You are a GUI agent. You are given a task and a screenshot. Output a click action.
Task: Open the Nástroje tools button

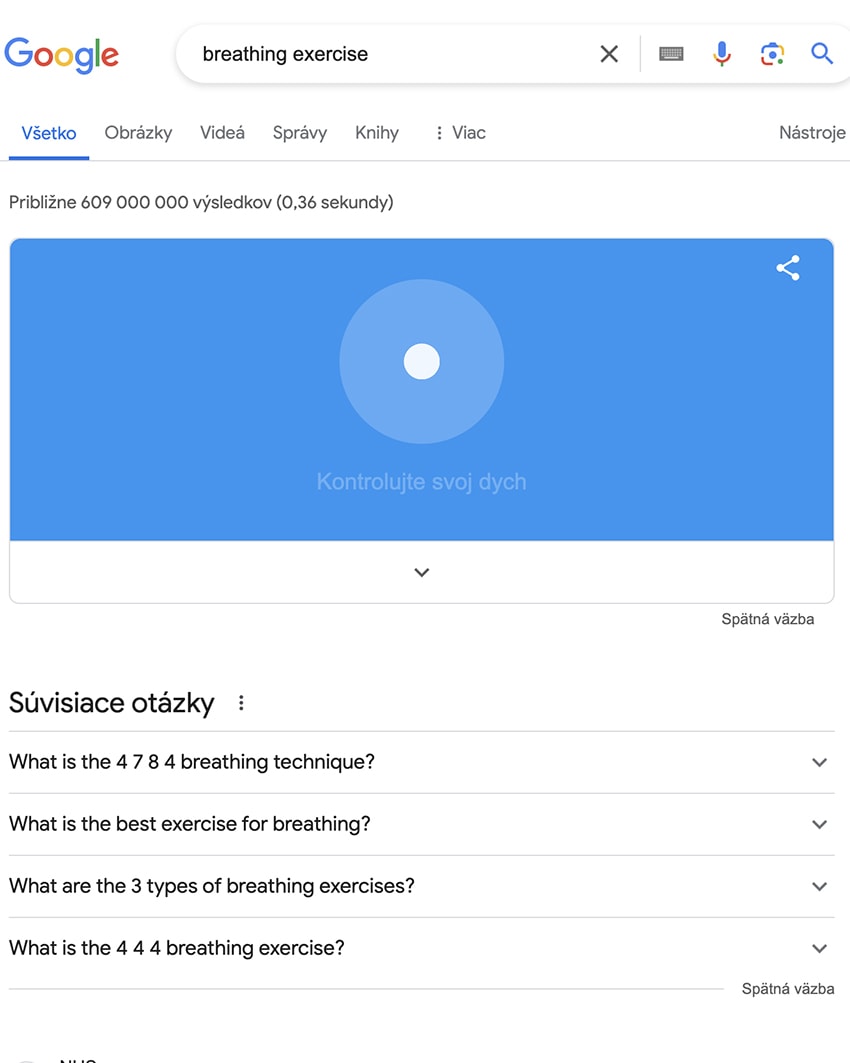tap(812, 133)
